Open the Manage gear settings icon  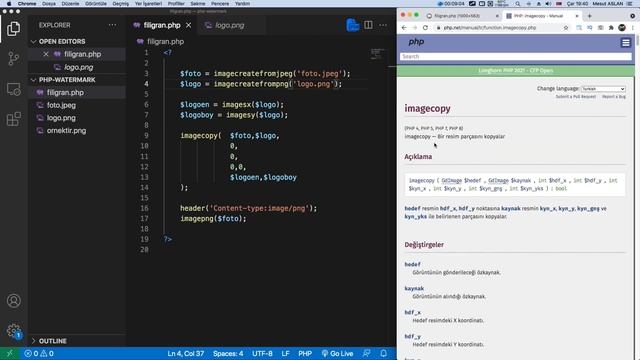13,331
